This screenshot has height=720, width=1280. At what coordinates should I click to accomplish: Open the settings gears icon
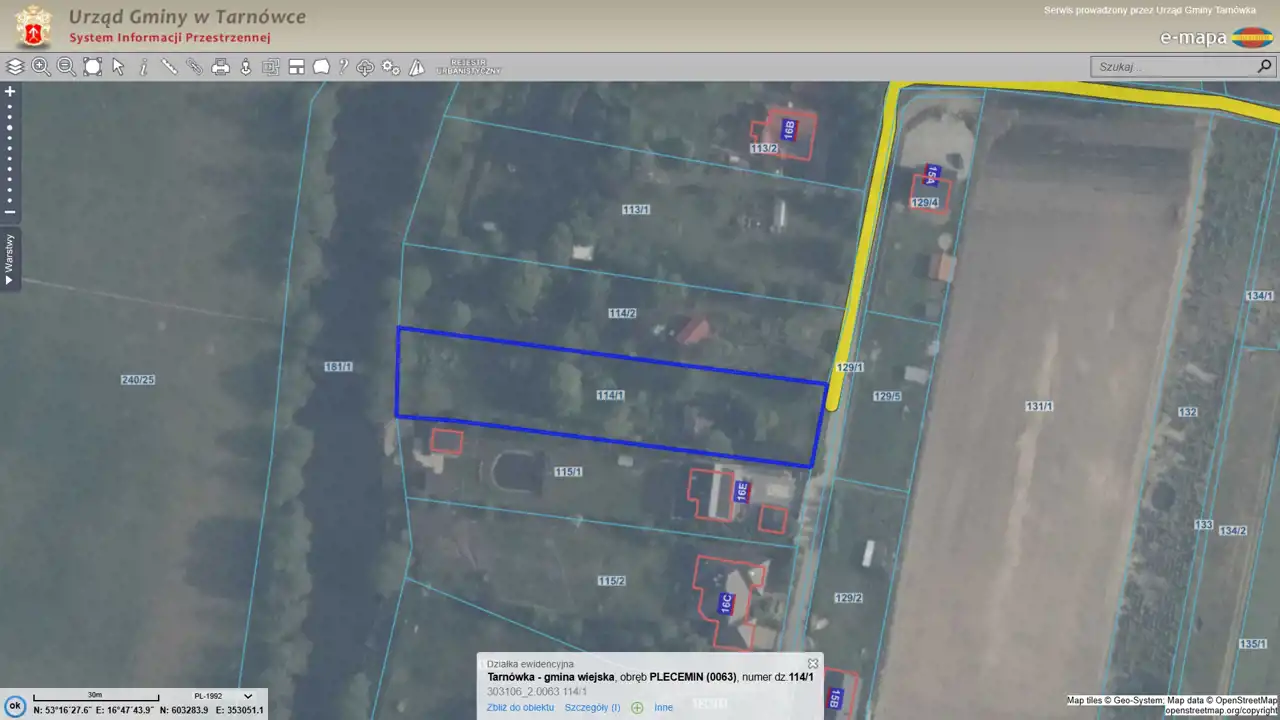pyautogui.click(x=391, y=67)
